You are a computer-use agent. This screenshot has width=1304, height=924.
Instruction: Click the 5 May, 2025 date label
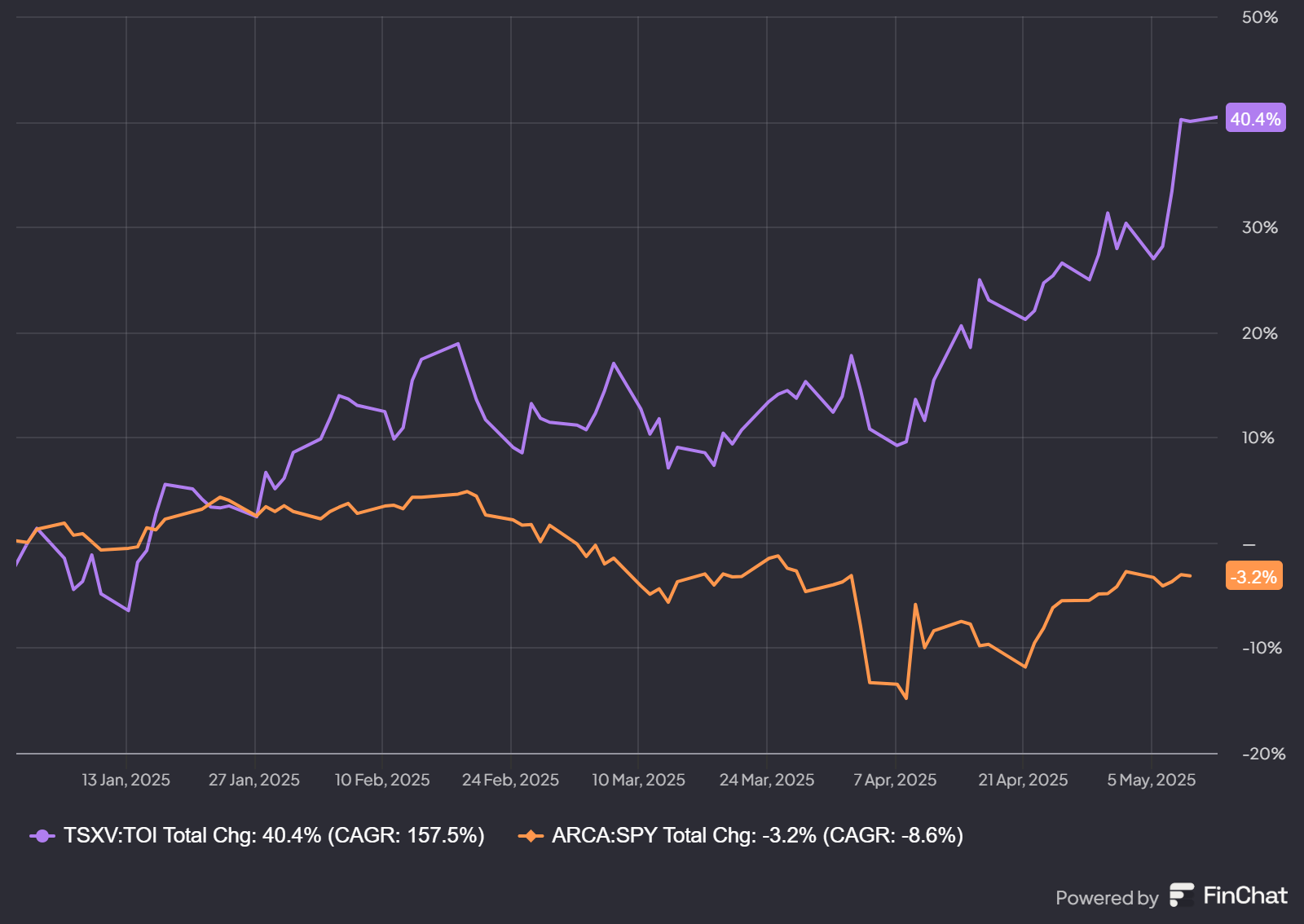click(x=1151, y=780)
